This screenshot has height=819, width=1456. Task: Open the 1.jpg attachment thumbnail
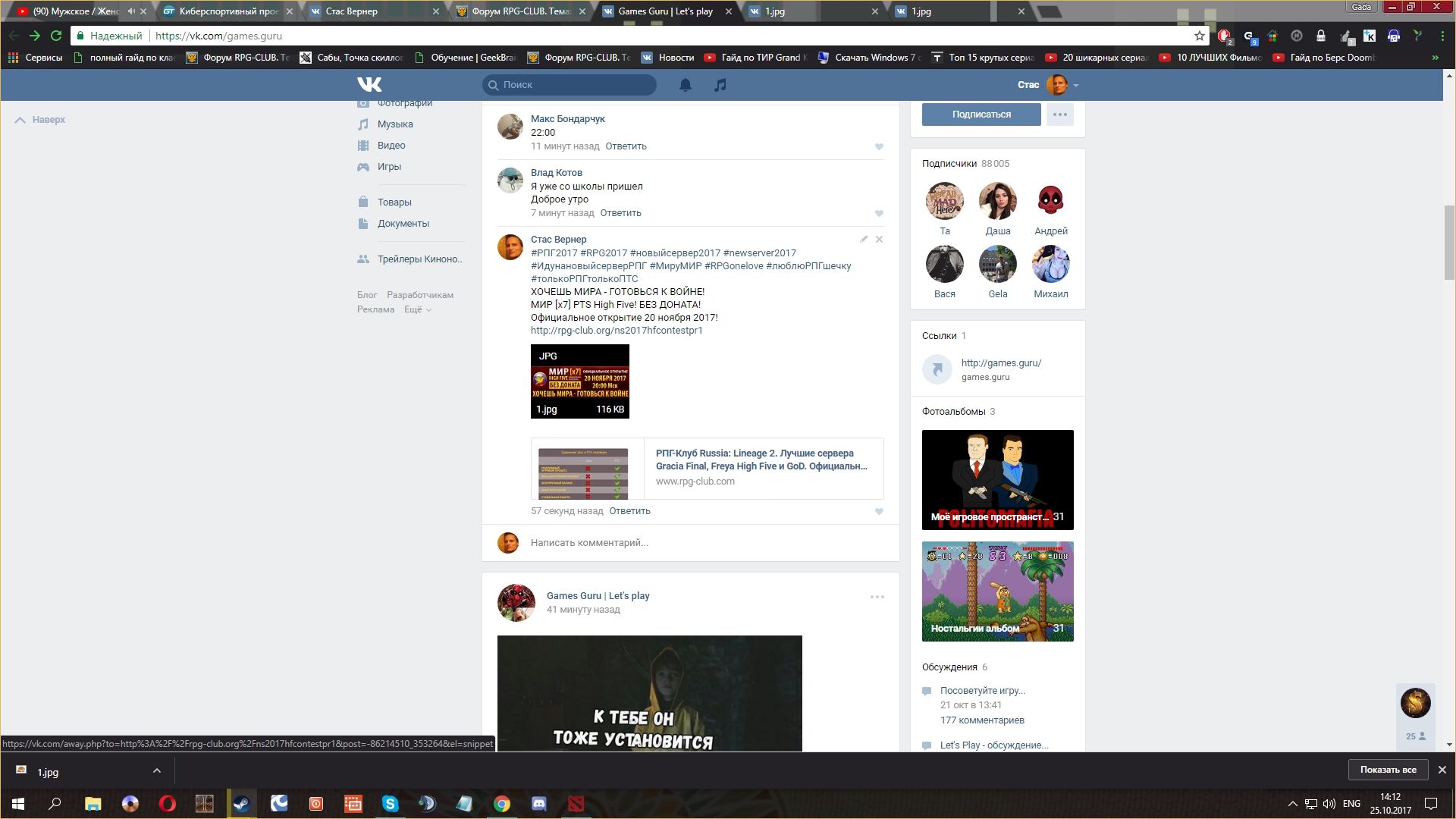(579, 381)
